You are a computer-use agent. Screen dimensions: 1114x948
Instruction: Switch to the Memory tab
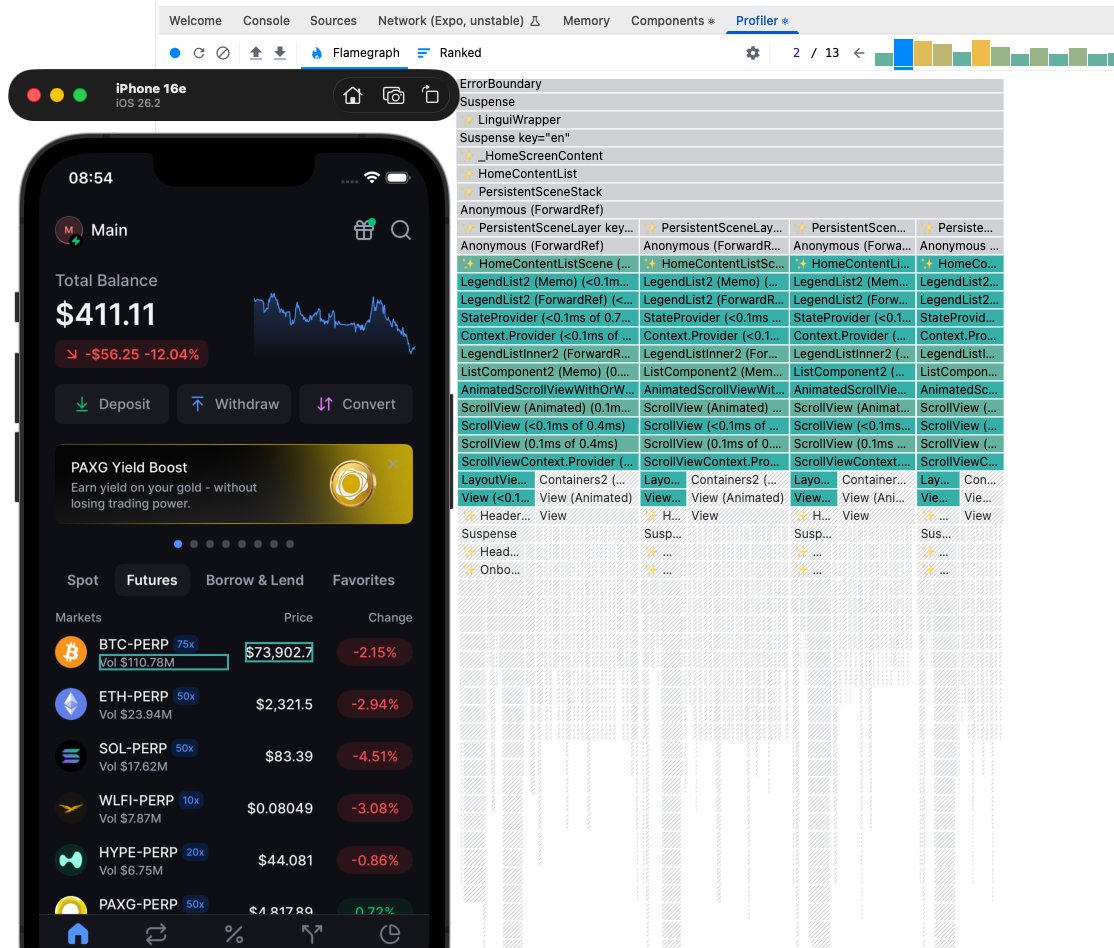pos(586,21)
